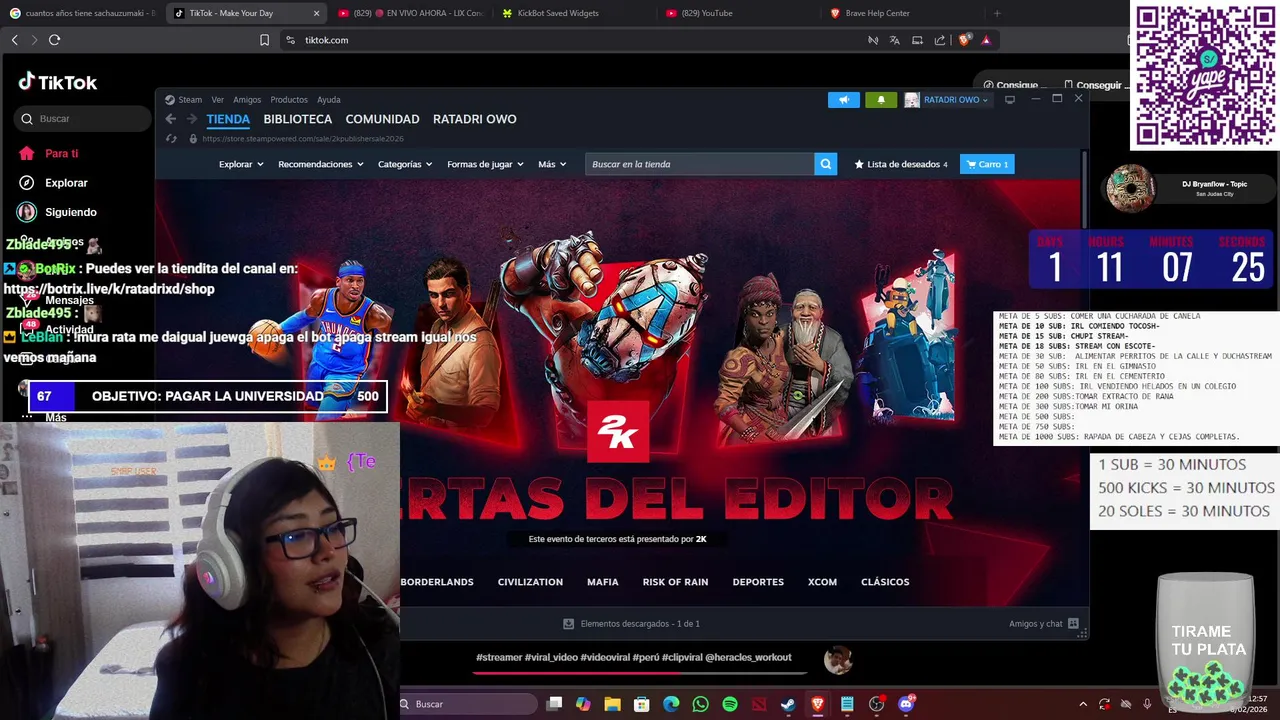Select the DEPORTES section link
The height and width of the screenshot is (720, 1280).
[758, 582]
